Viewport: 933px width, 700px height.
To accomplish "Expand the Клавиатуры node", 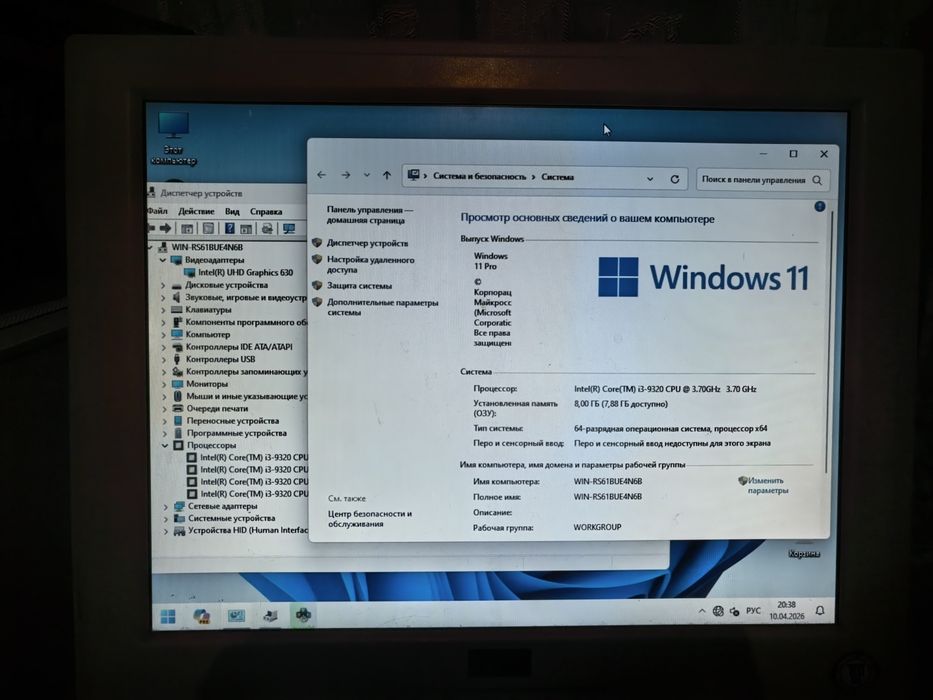I will (163, 310).
